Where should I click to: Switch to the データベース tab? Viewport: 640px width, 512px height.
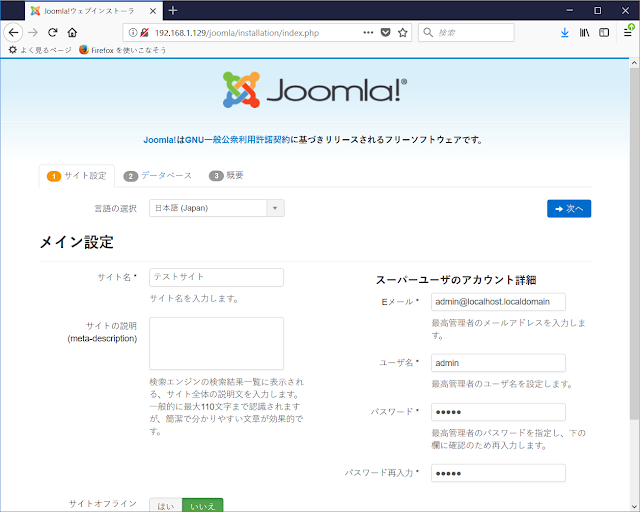158,176
